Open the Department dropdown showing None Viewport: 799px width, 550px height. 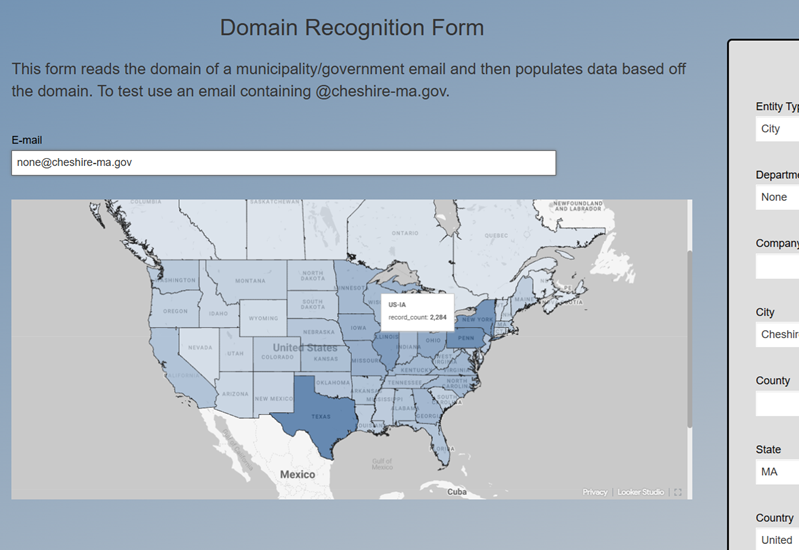(778, 197)
